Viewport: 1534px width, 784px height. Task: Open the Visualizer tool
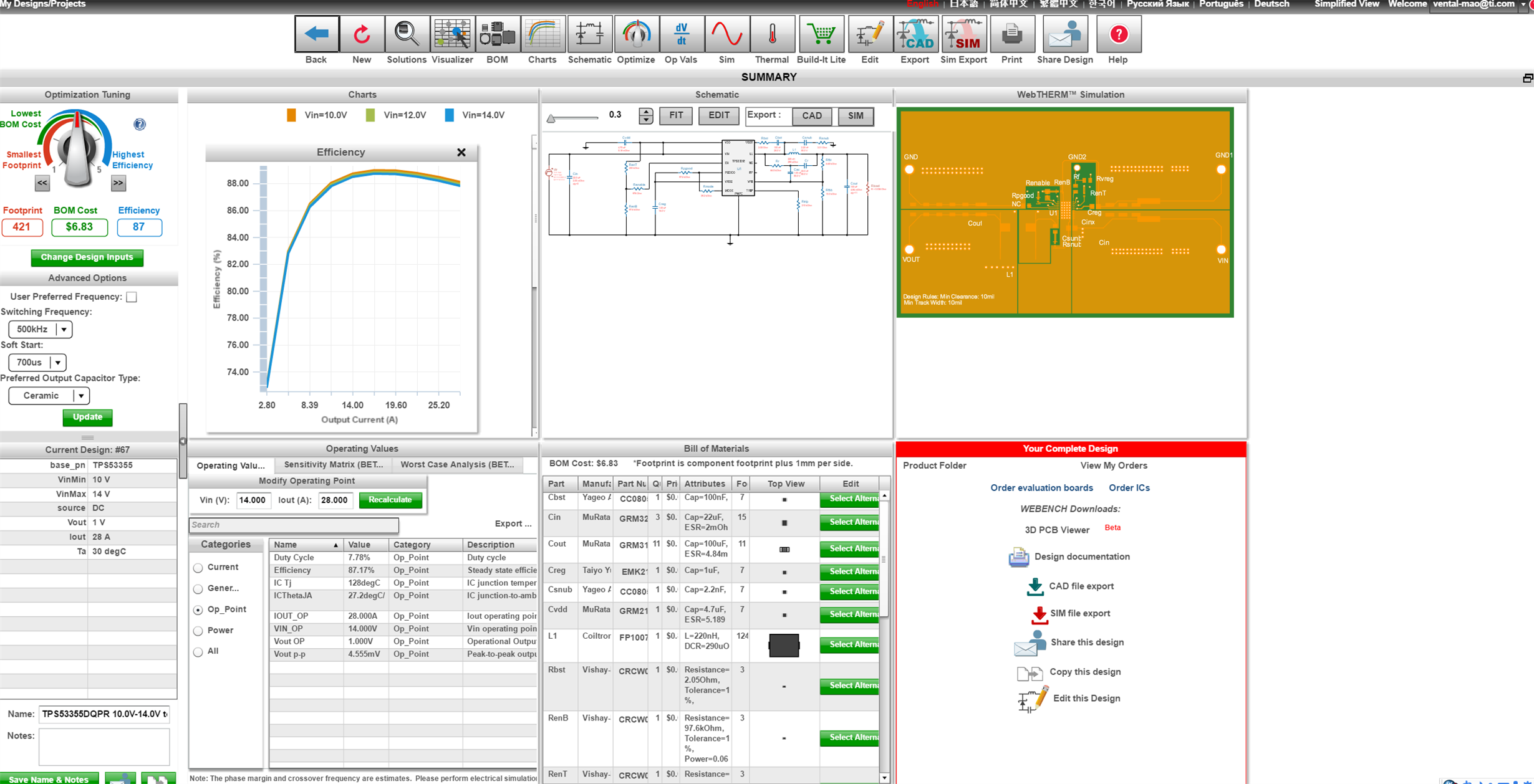click(x=452, y=34)
